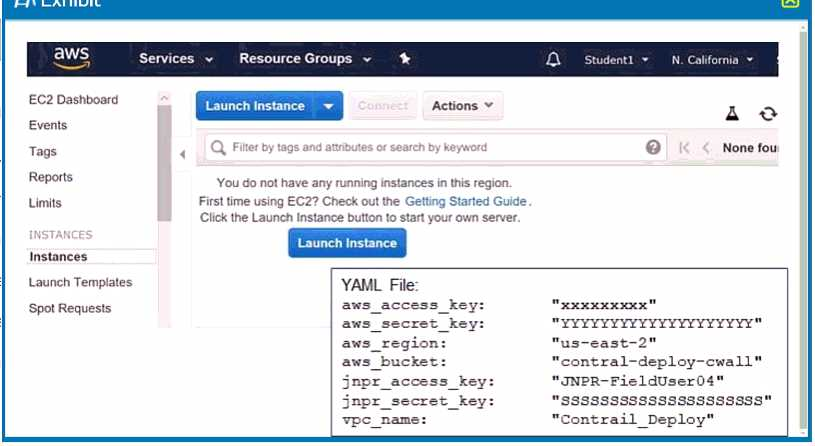Click the AWS logo home icon
815x446 pixels.
(x=72, y=58)
